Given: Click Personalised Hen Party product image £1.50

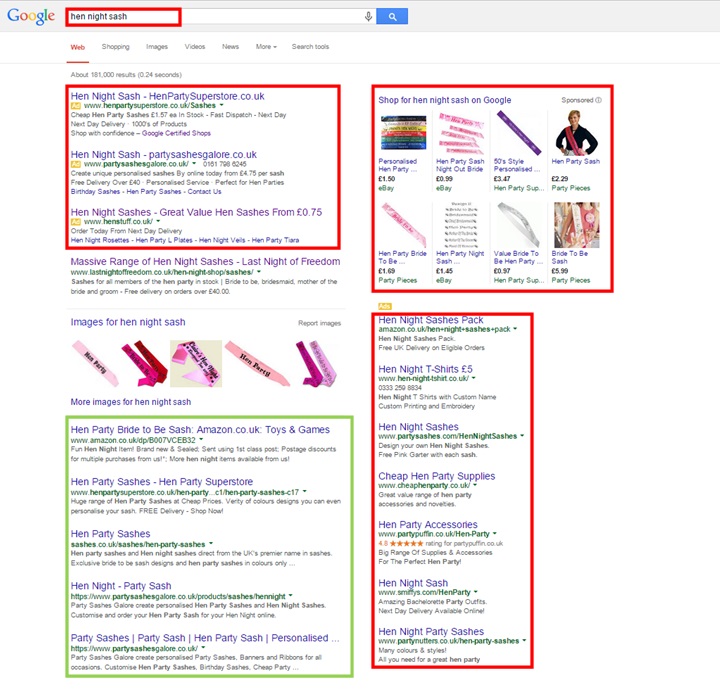Looking at the screenshot, I should 404,133.
